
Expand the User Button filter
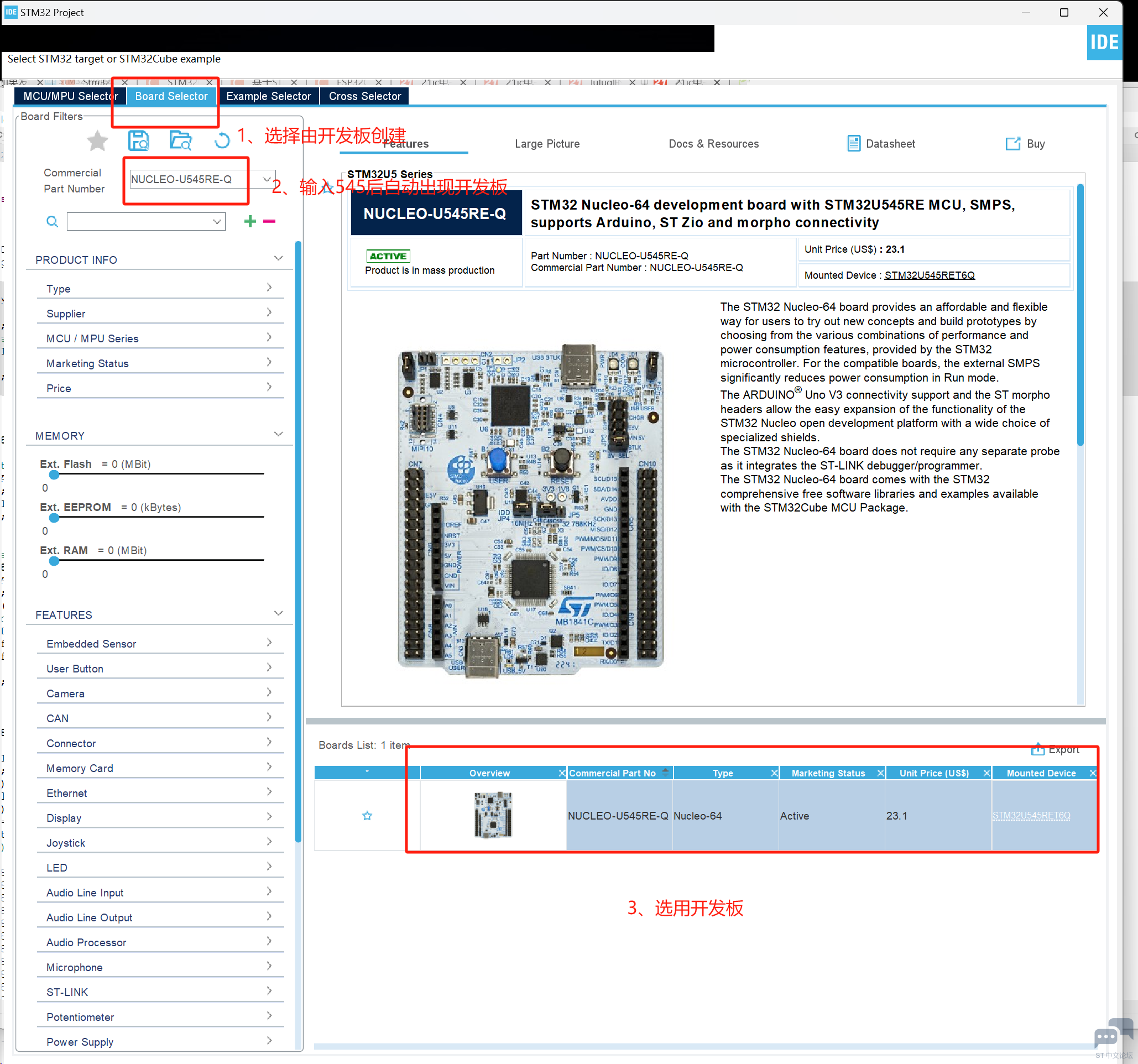pos(160,669)
